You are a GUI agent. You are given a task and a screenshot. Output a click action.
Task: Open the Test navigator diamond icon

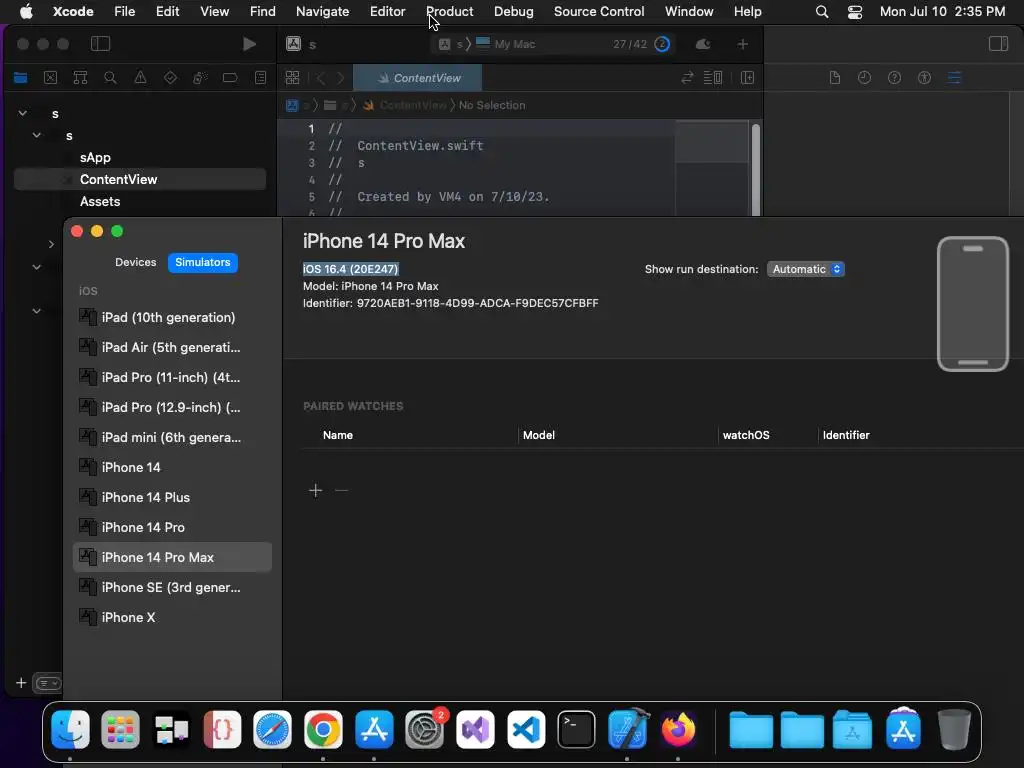tap(170, 78)
